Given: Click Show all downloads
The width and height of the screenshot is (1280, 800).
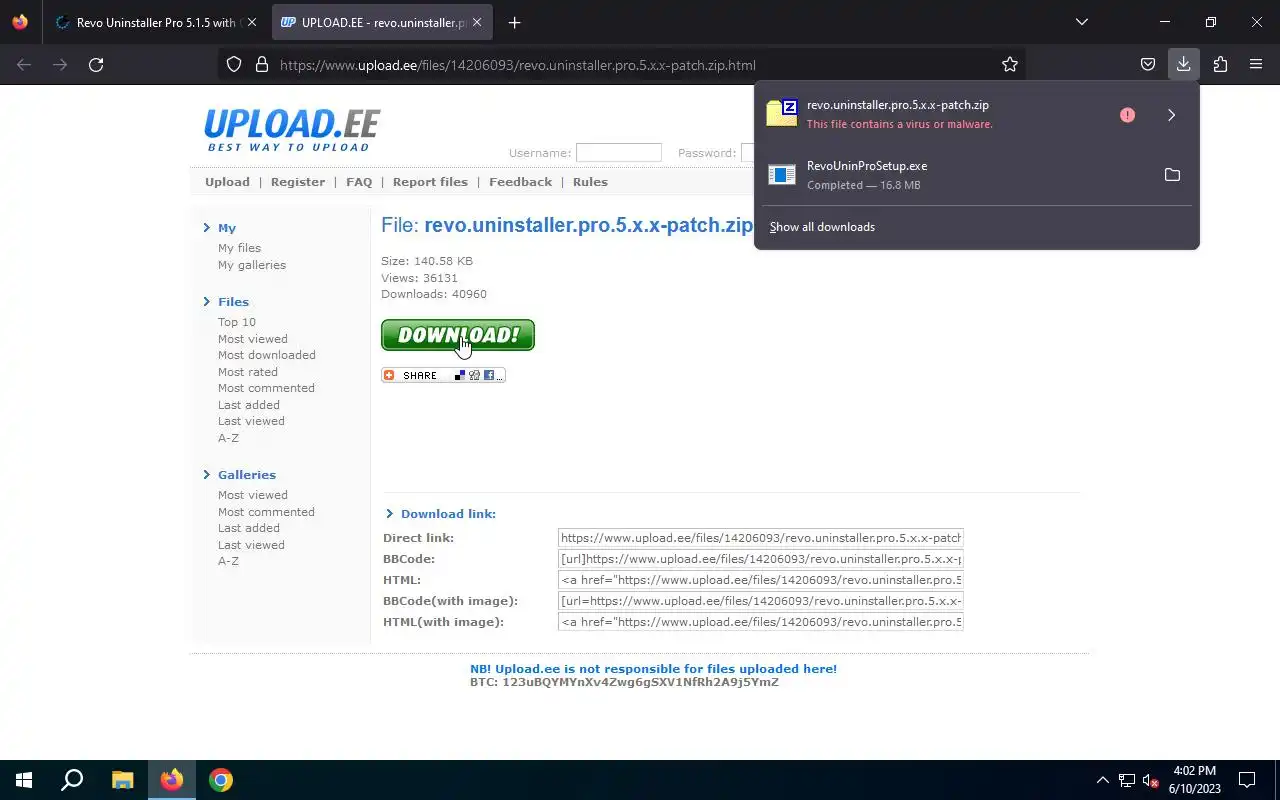Looking at the screenshot, I should tap(822, 227).
